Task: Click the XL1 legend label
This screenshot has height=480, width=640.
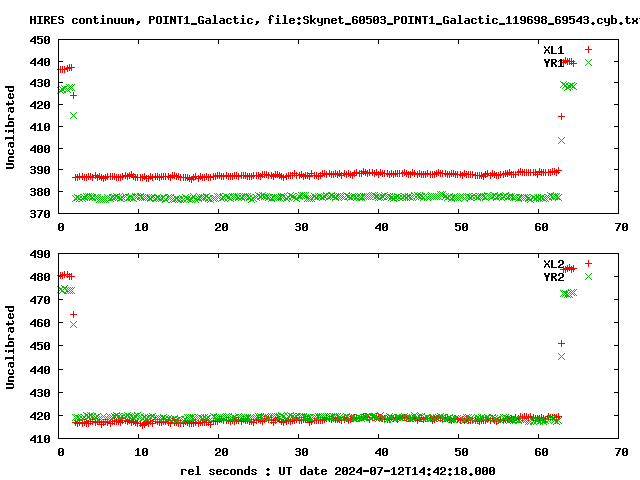Action: pos(553,50)
